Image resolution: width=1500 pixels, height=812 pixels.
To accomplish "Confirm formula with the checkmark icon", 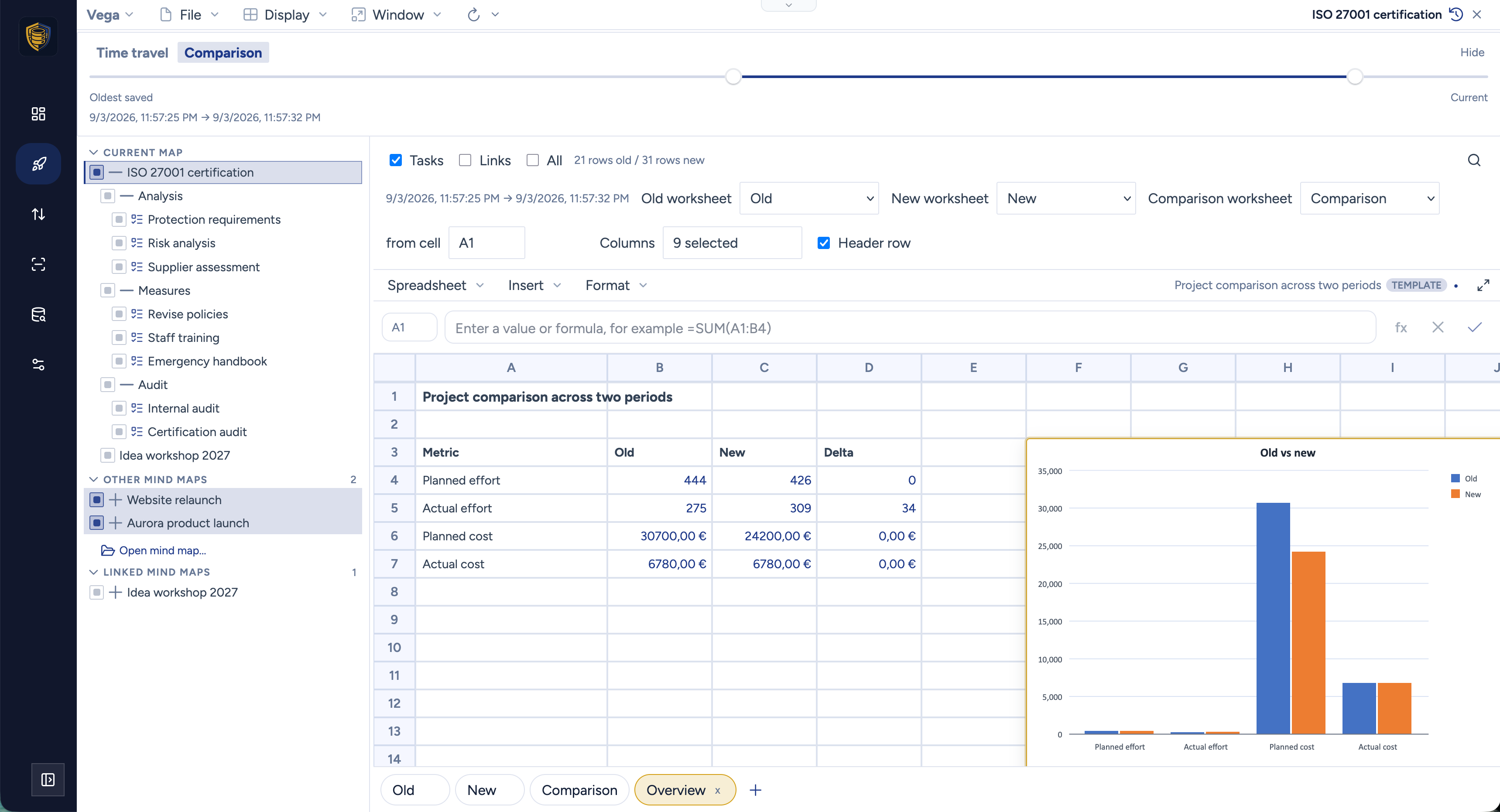I will pos(1474,327).
